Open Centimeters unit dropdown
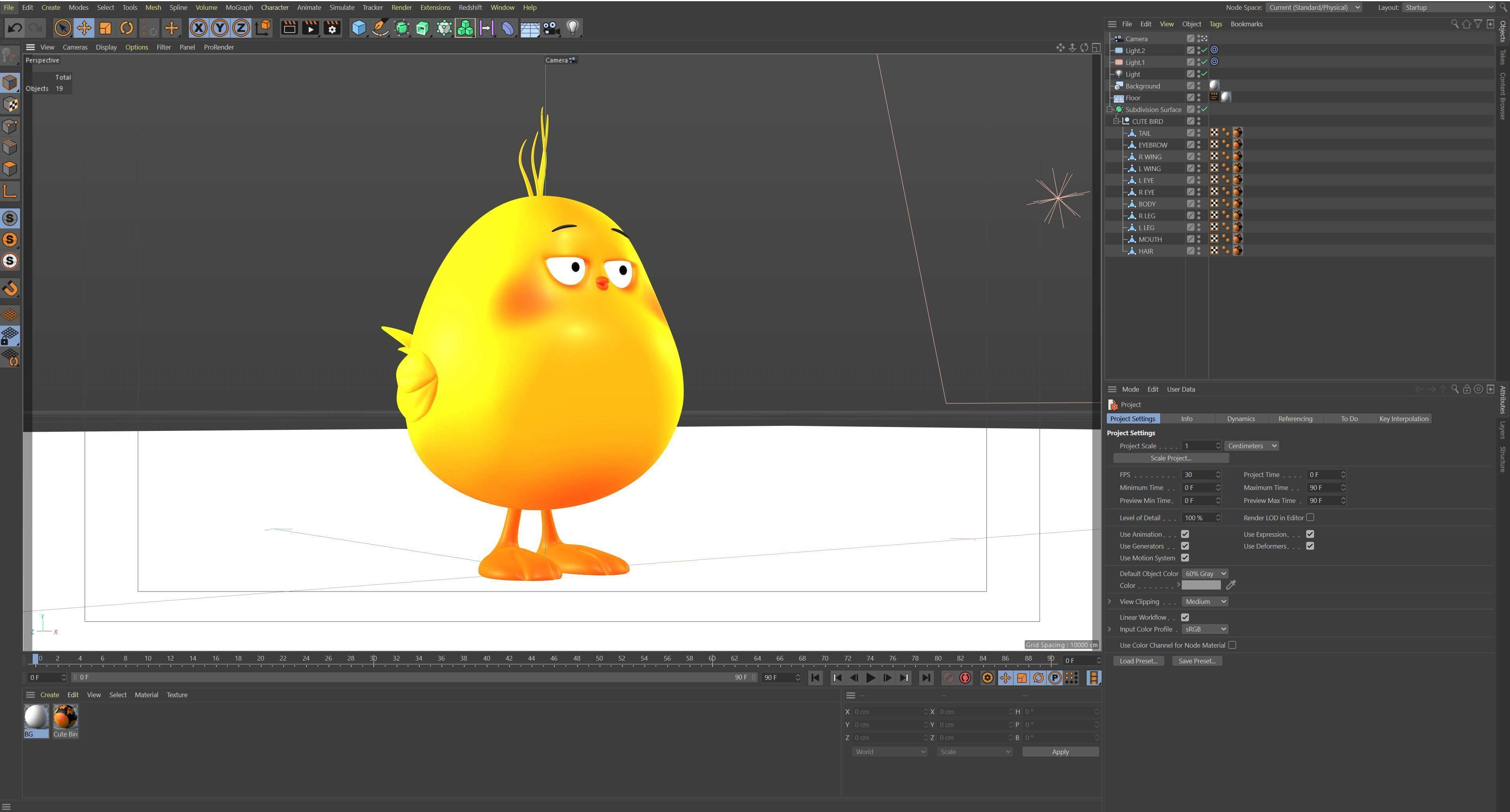The width and height of the screenshot is (1510, 812). 1252,446
